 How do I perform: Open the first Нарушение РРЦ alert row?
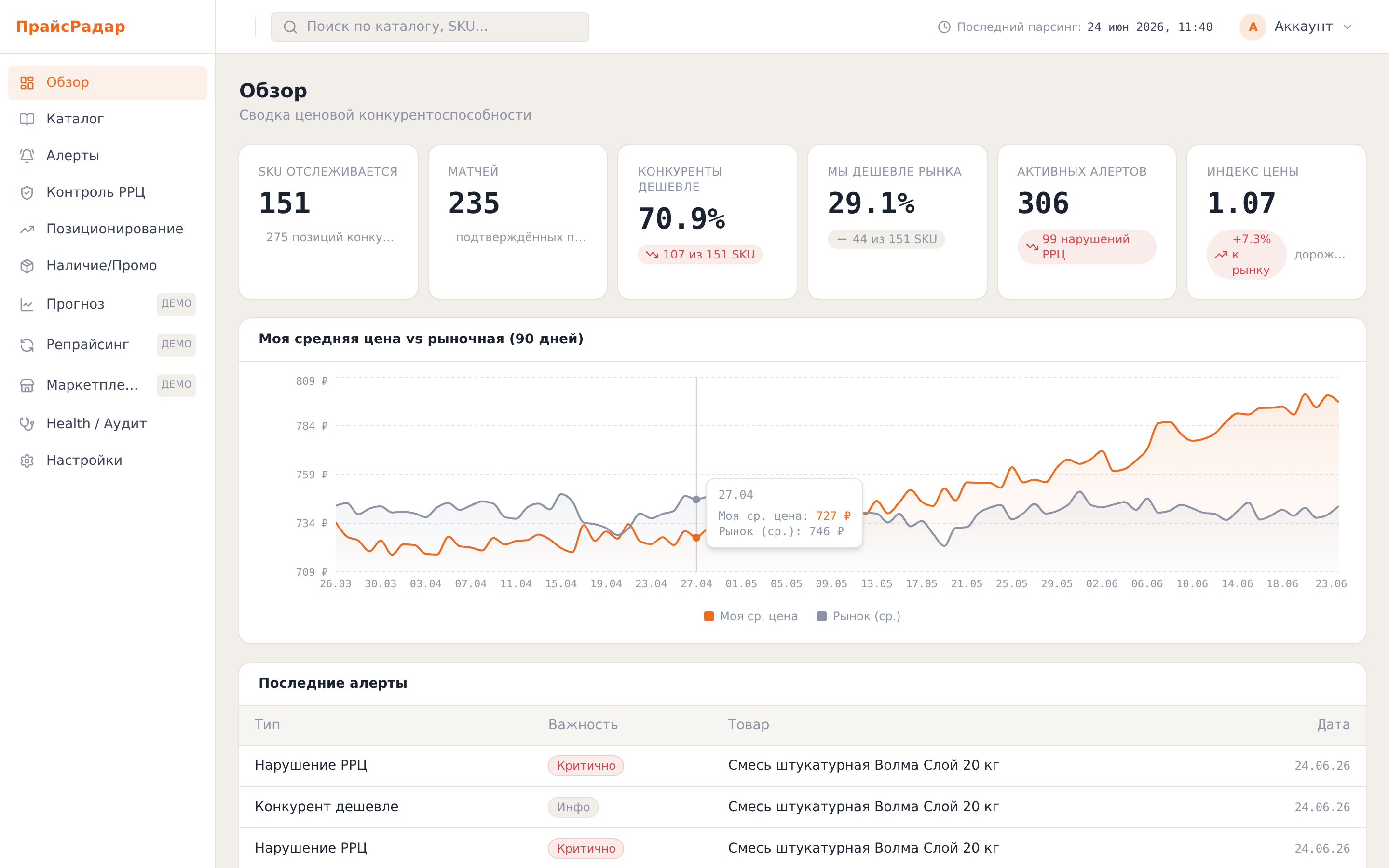tap(802, 765)
